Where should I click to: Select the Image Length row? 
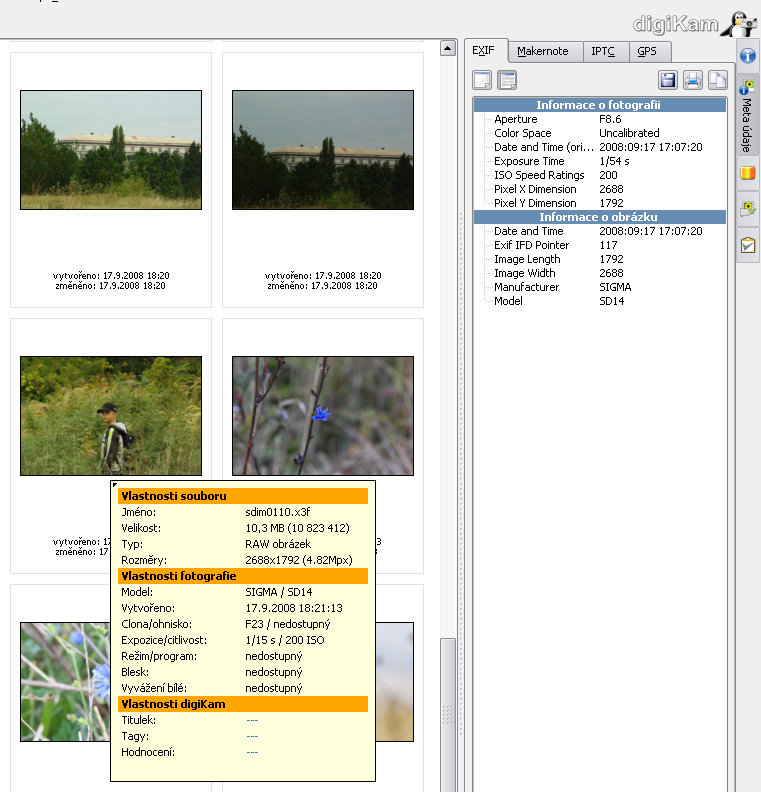pos(599,259)
